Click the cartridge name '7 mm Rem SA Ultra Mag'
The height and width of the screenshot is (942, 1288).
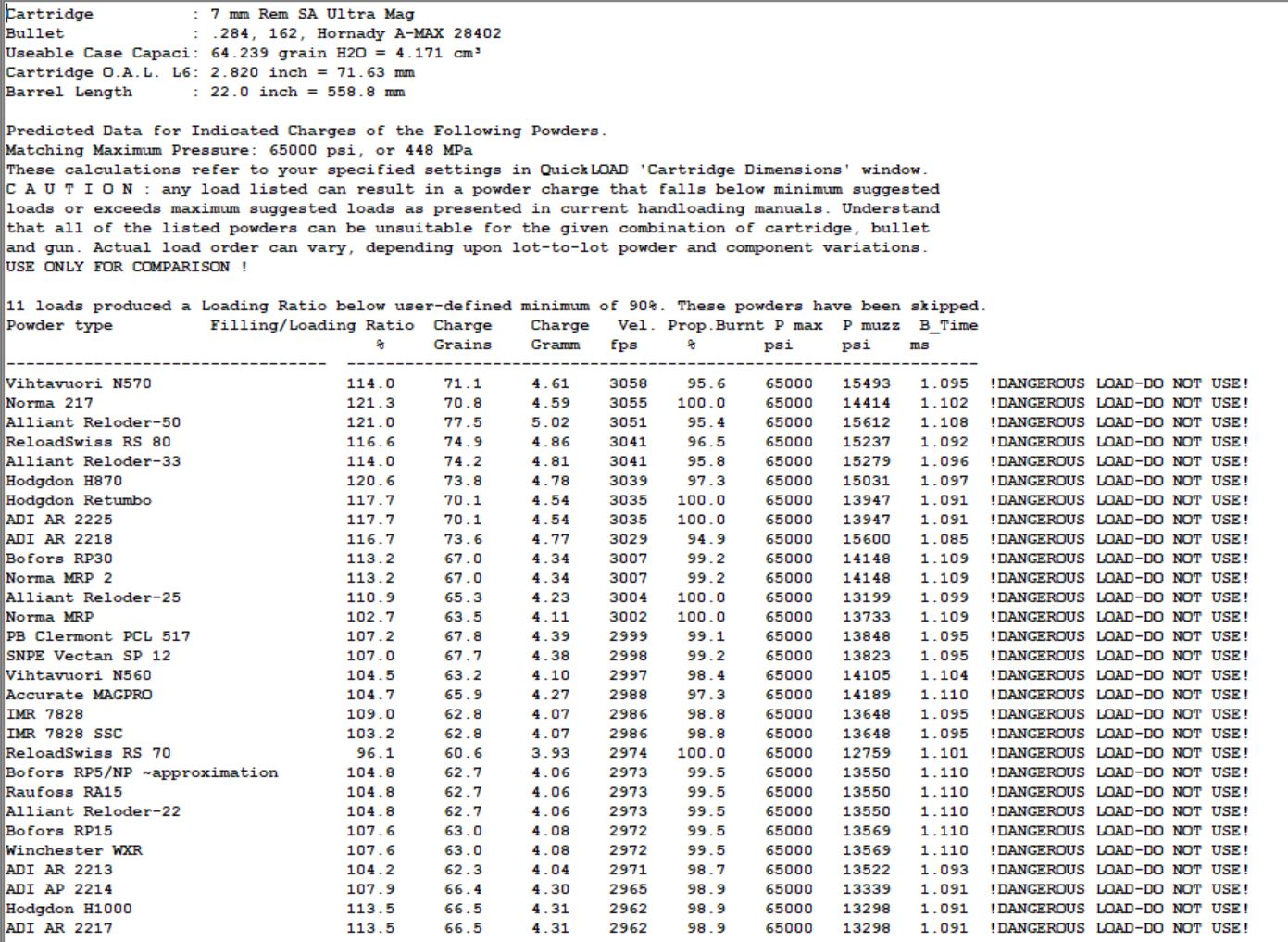(x=312, y=14)
